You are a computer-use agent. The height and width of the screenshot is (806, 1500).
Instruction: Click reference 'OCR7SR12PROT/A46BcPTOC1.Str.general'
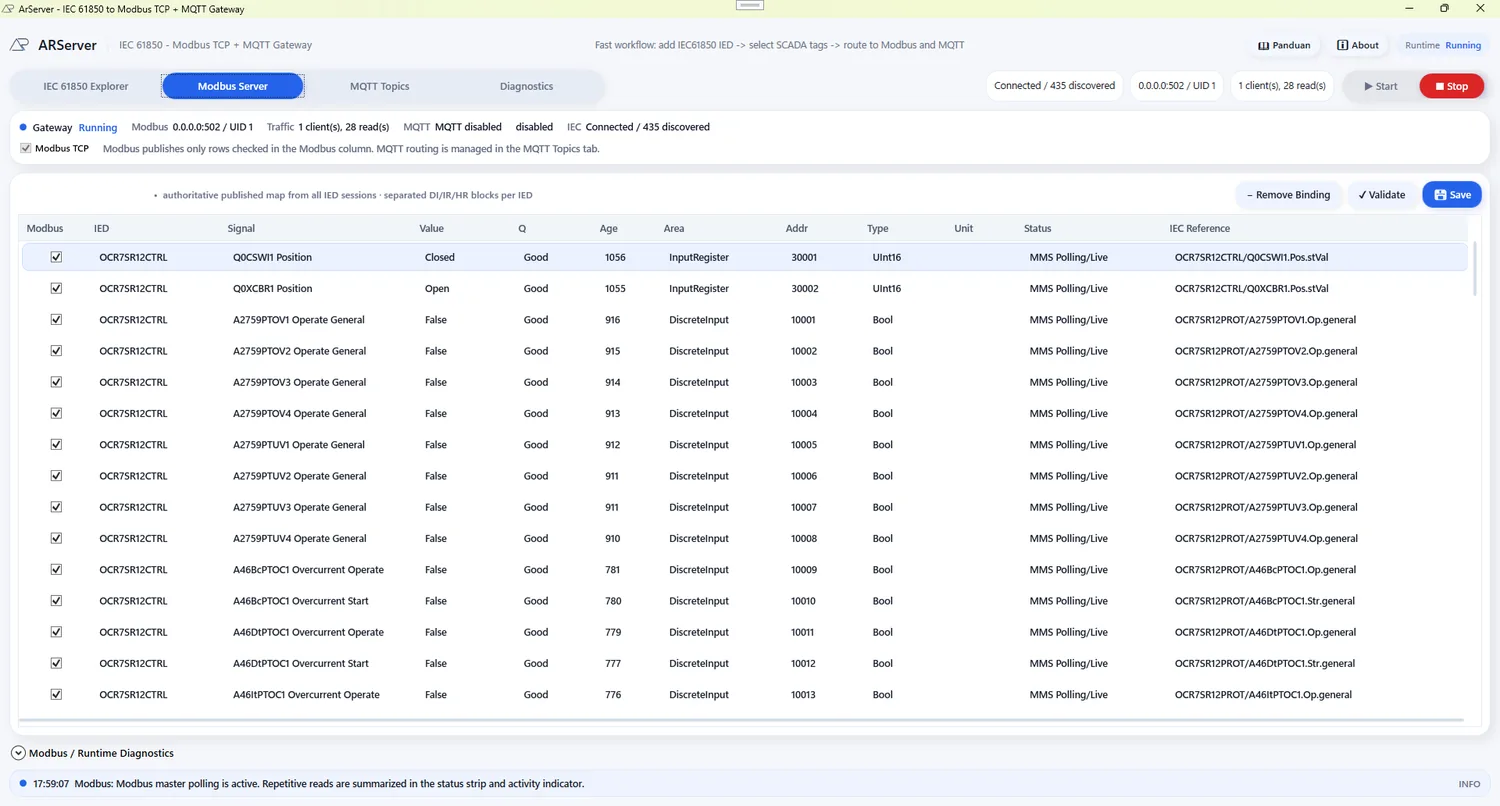pos(1265,601)
